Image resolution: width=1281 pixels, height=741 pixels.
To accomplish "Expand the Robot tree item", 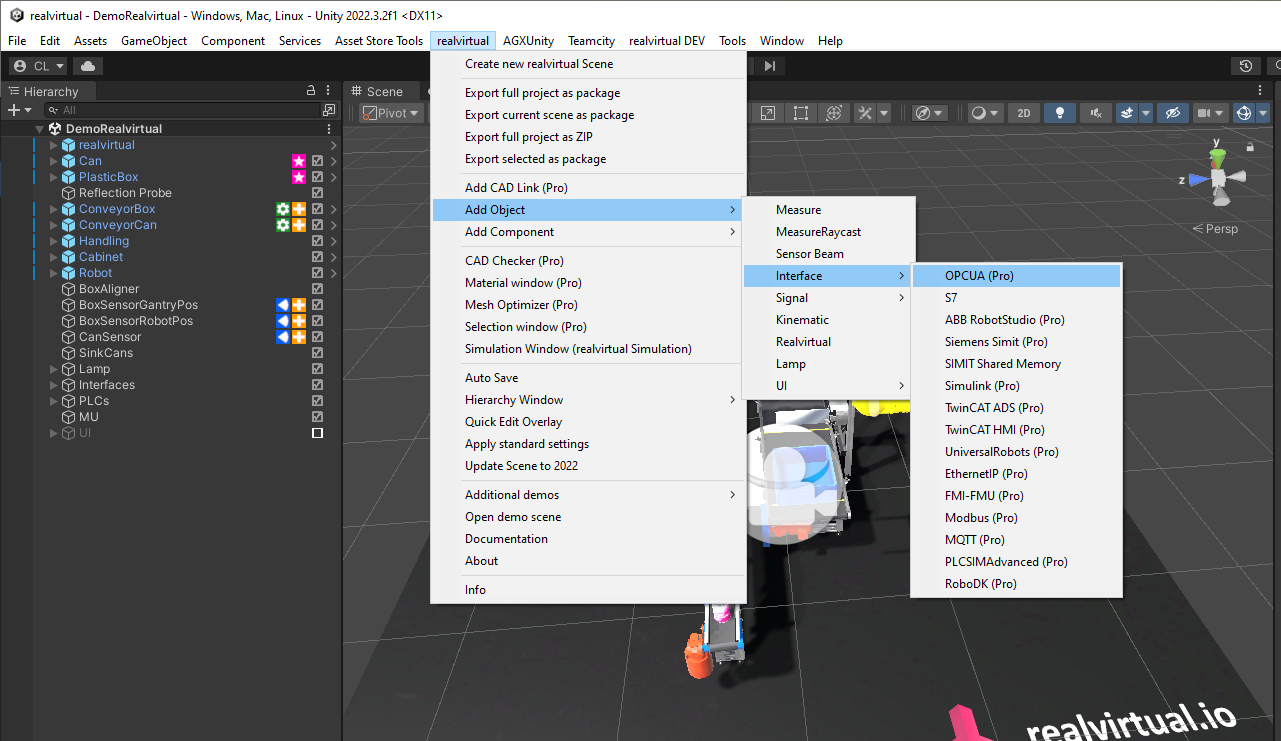I will [x=54, y=273].
